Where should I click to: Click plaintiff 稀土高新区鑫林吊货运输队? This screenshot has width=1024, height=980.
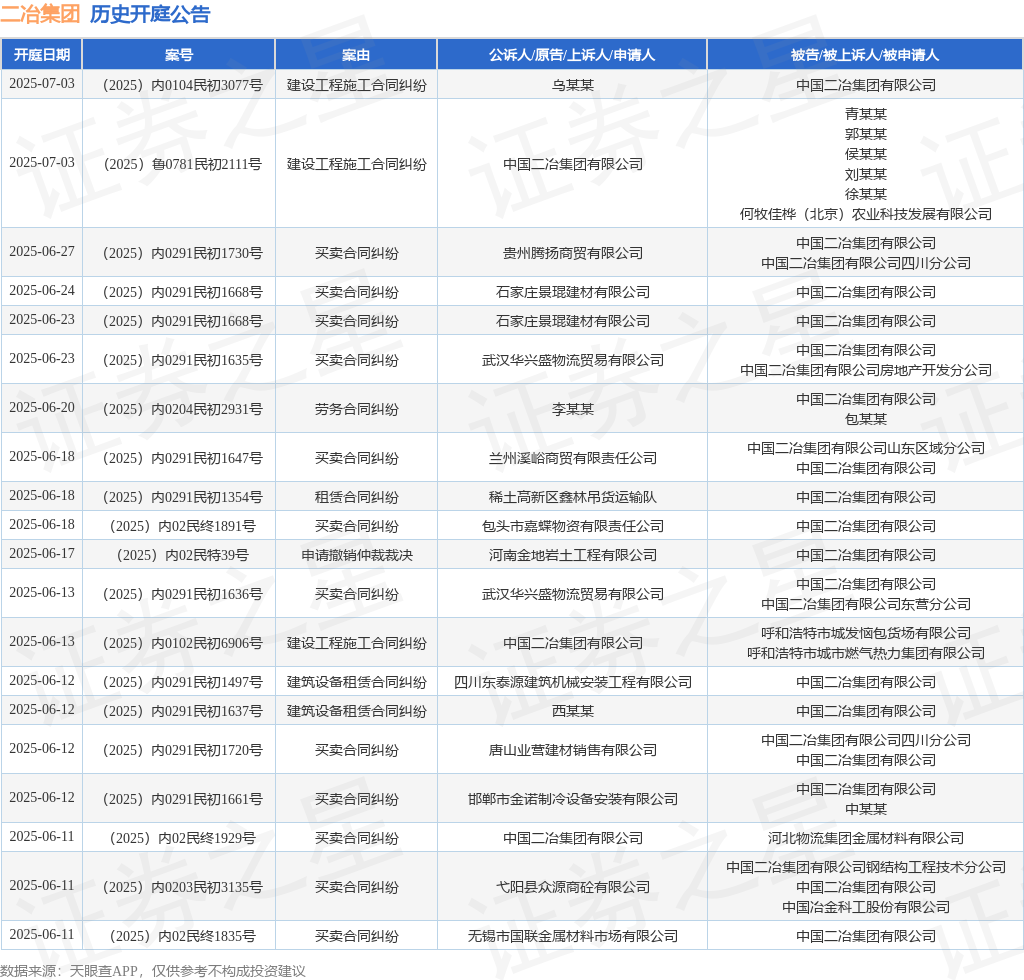(x=573, y=498)
